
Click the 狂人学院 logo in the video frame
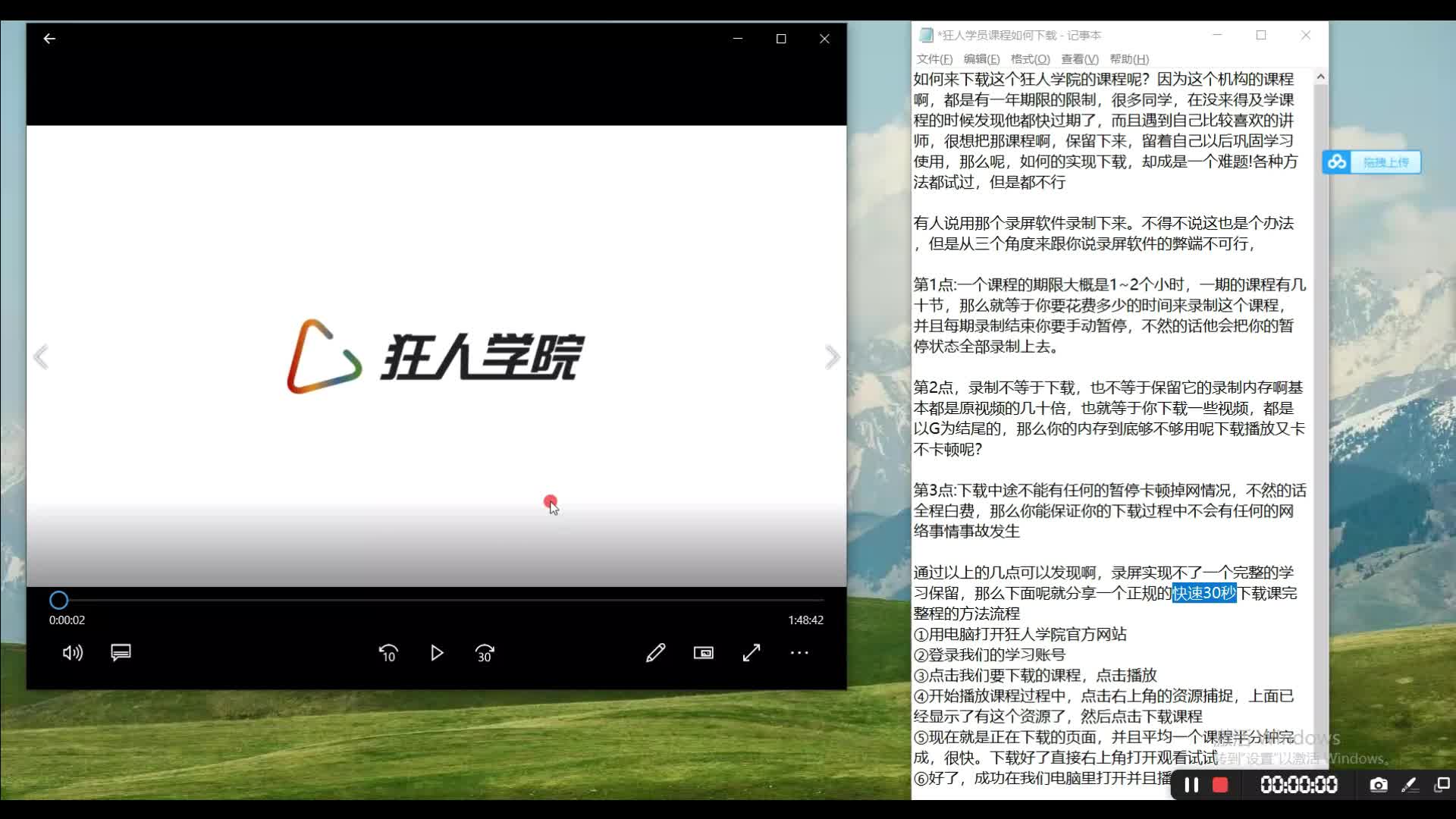point(435,356)
